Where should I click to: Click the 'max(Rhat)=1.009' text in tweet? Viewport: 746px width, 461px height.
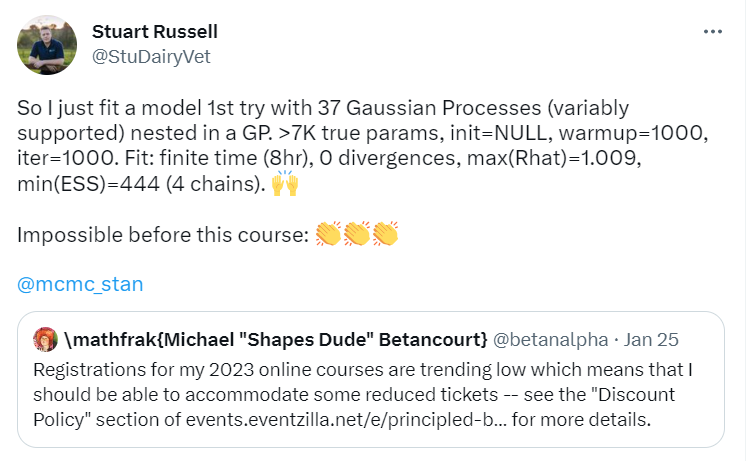point(554,158)
